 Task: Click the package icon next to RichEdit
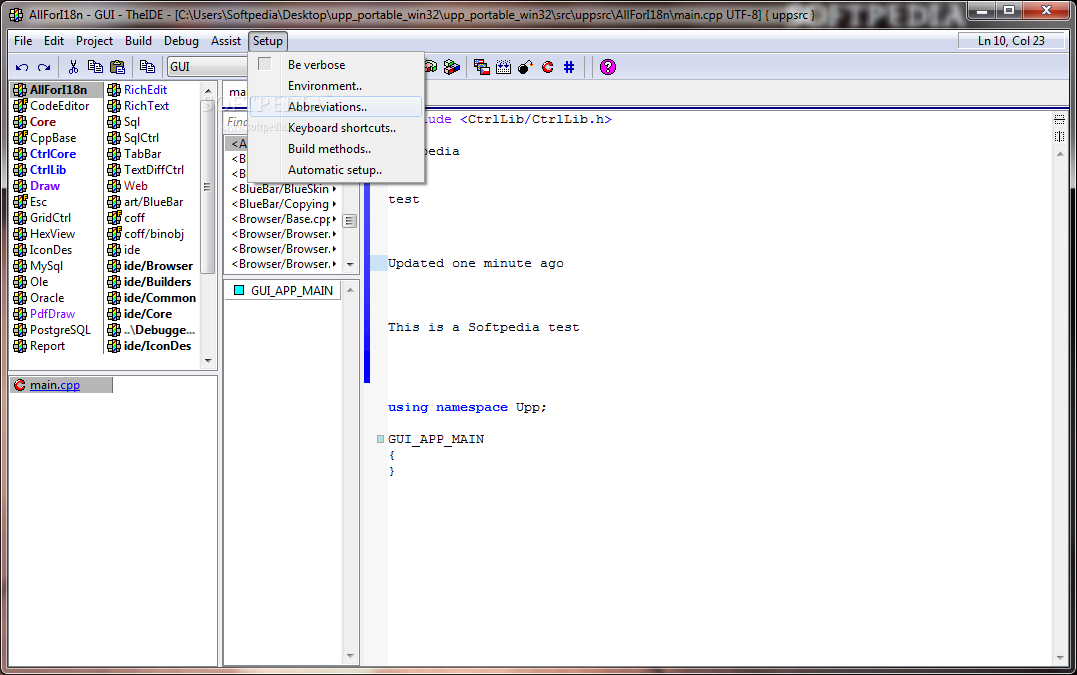click(114, 90)
